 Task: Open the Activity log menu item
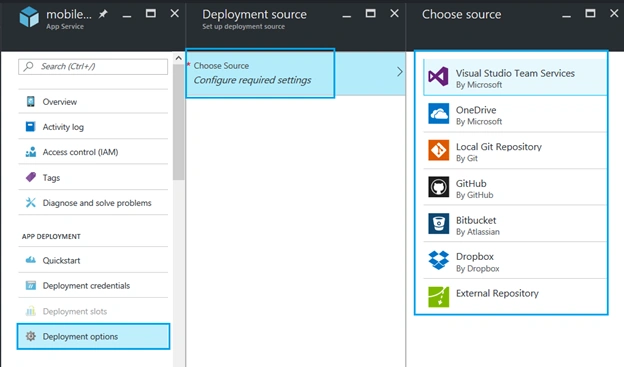(93, 127)
